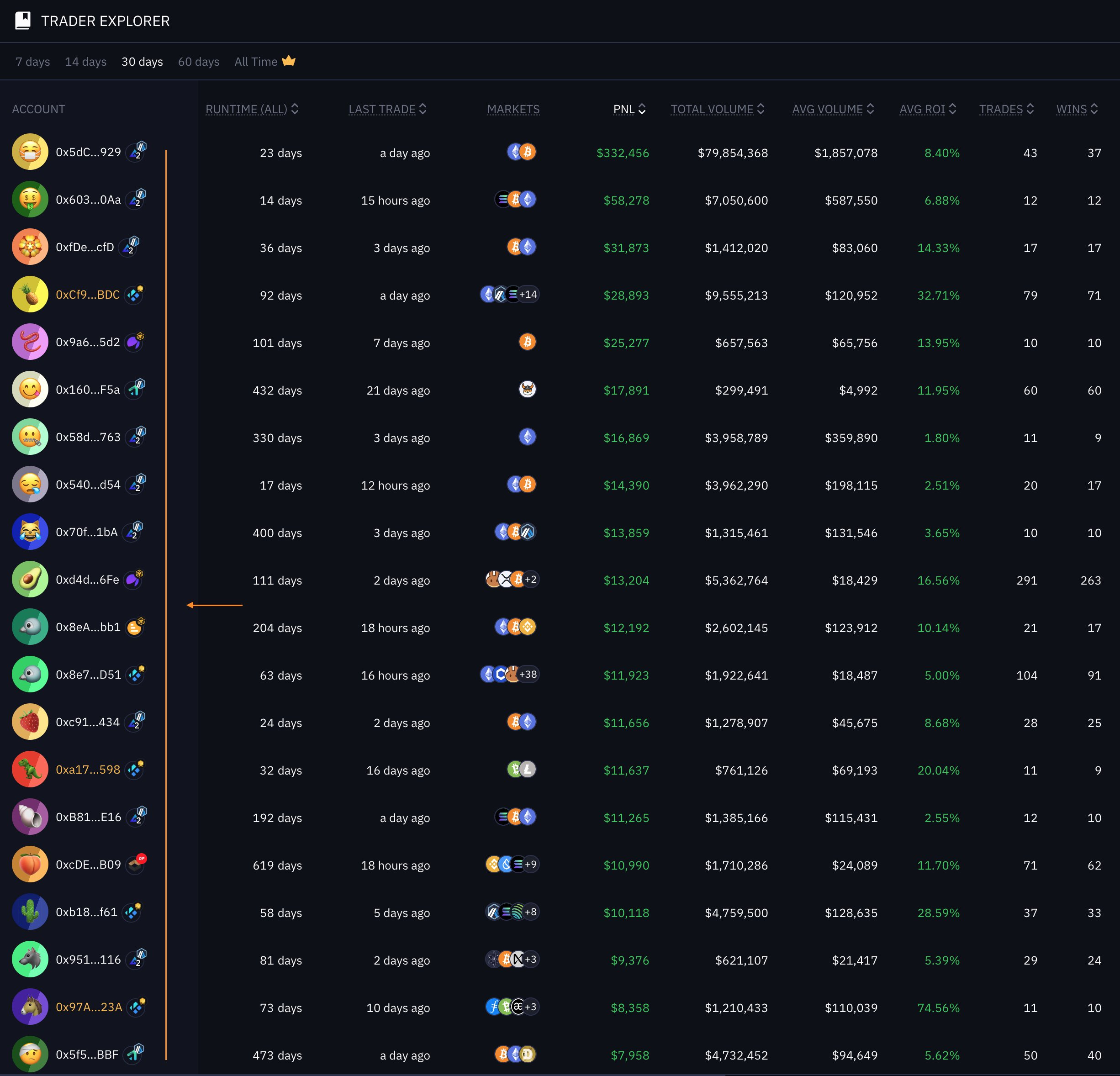Click the Account column header
This screenshot has width=1120, height=1076.
coord(38,109)
